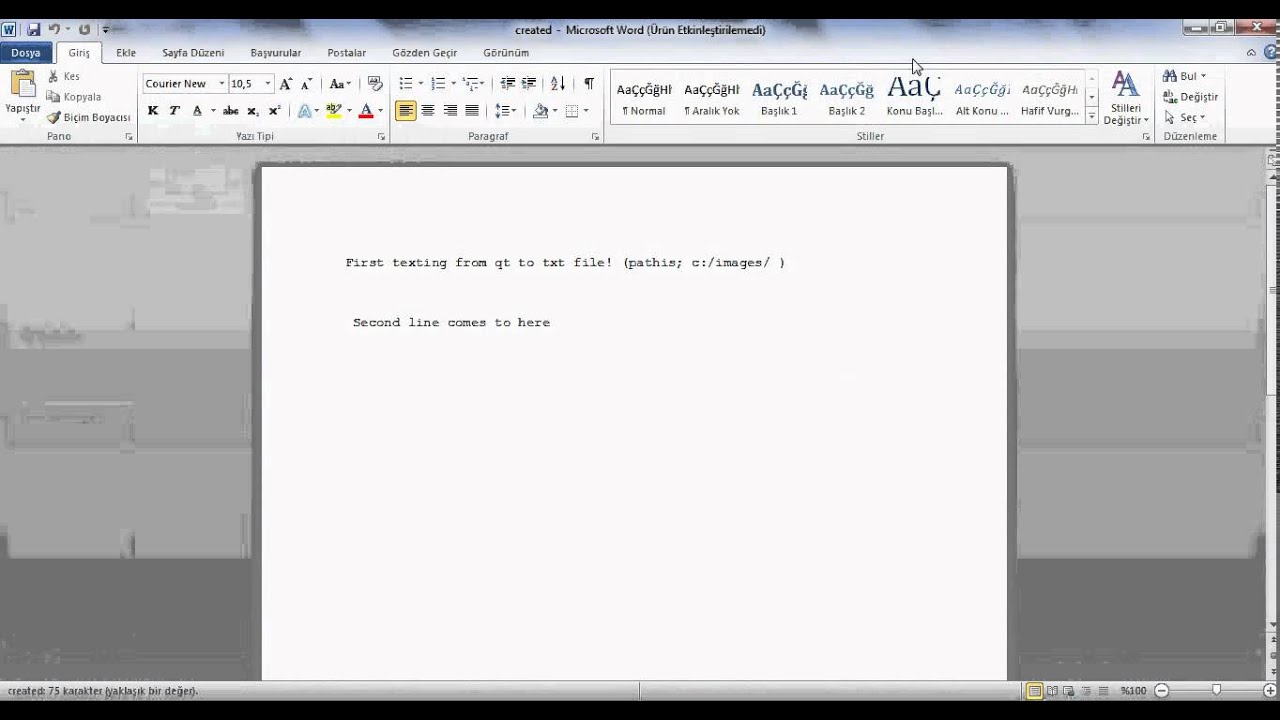Screen dimensions: 1280x720
Task: Justify text alignment
Action: (x=472, y=111)
